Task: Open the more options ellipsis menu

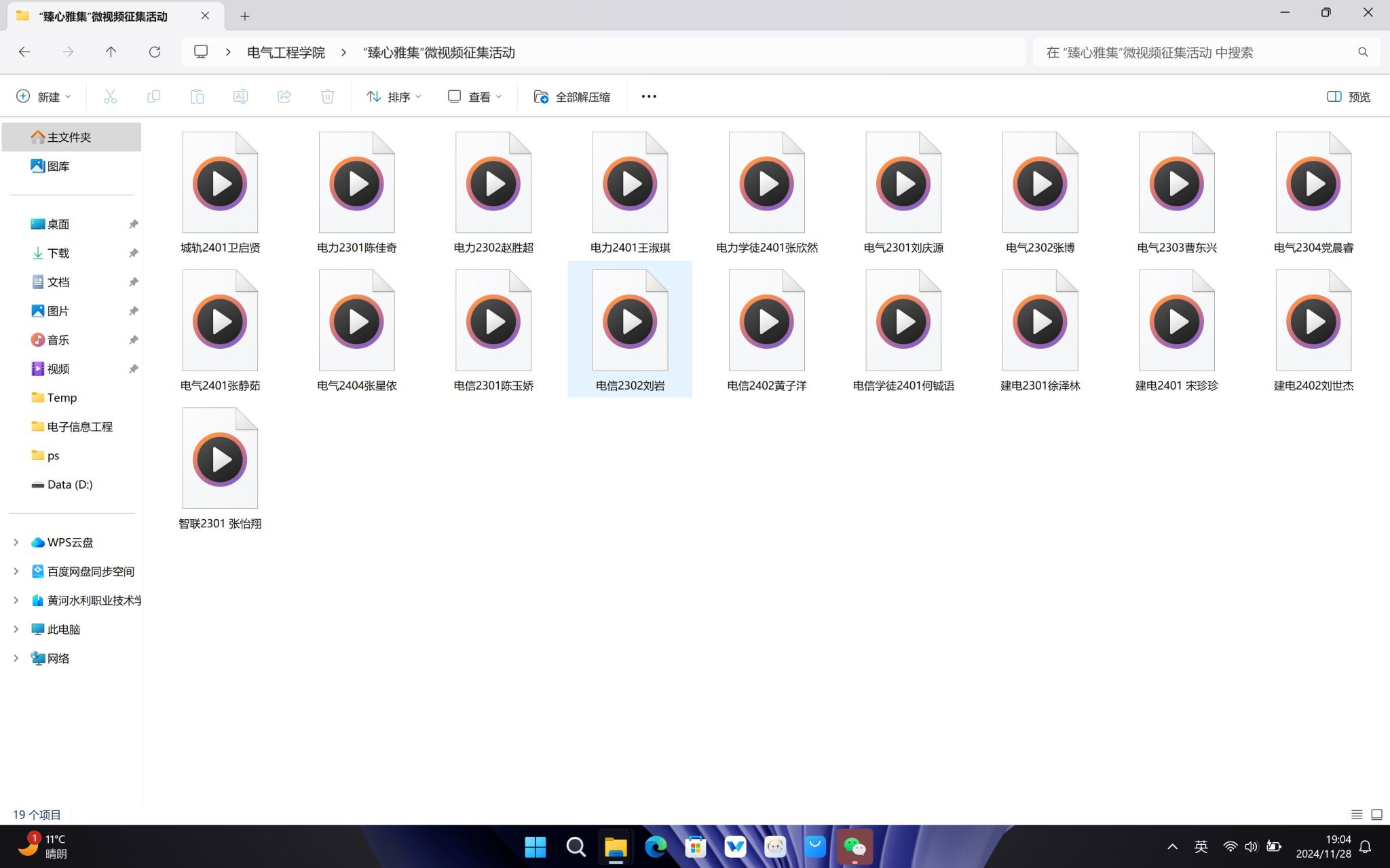Action: point(649,96)
